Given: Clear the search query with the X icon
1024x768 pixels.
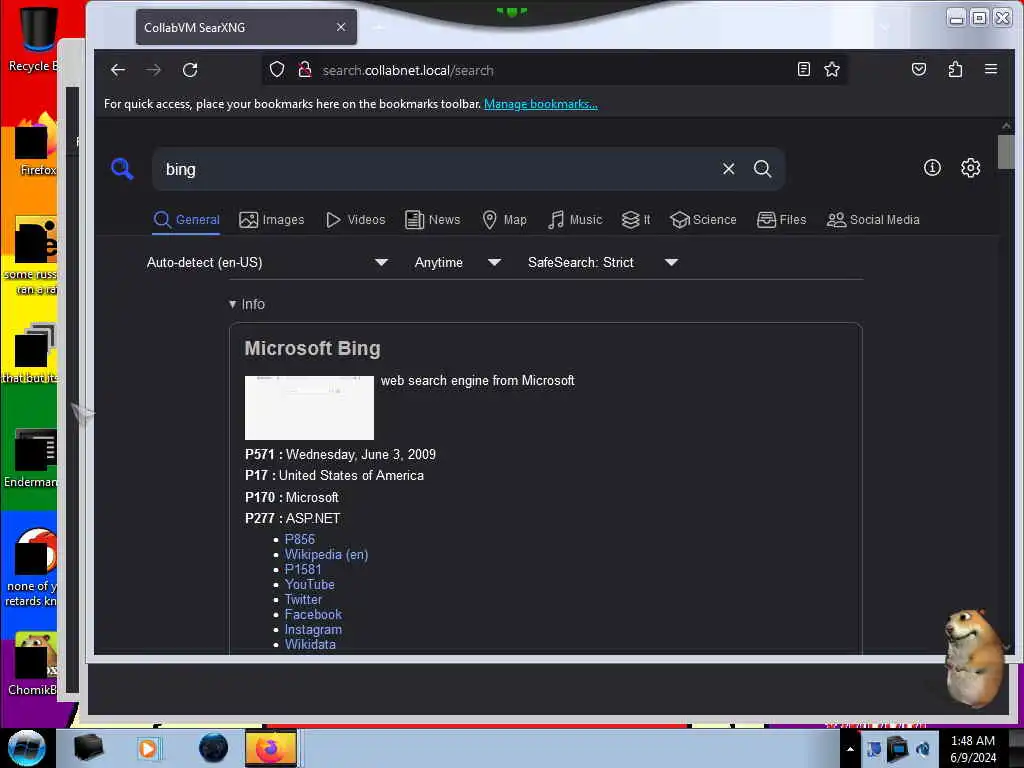Looking at the screenshot, I should [x=729, y=169].
